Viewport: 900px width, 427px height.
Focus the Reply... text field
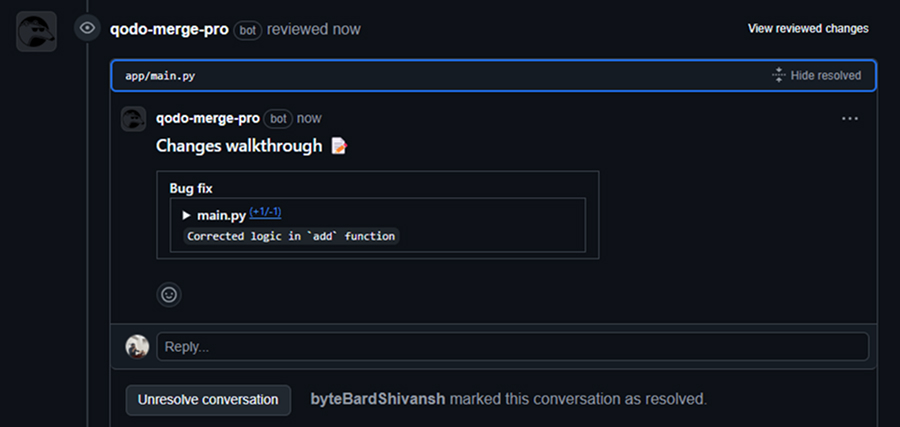tap(513, 347)
